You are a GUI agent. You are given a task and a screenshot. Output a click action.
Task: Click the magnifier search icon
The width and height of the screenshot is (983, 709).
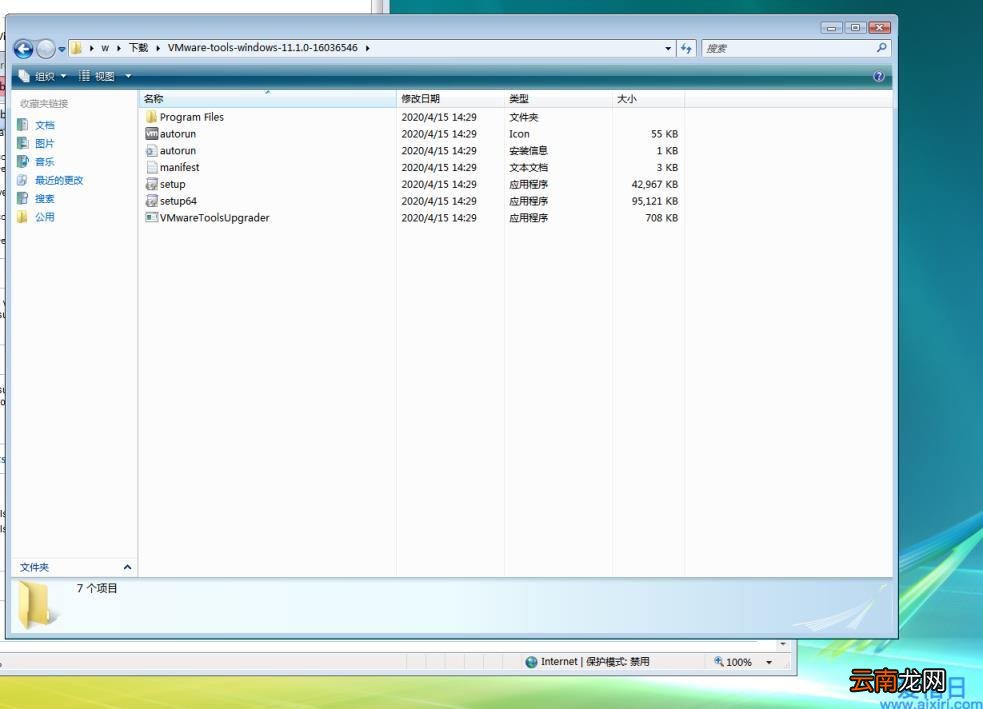pyautogui.click(x=881, y=48)
